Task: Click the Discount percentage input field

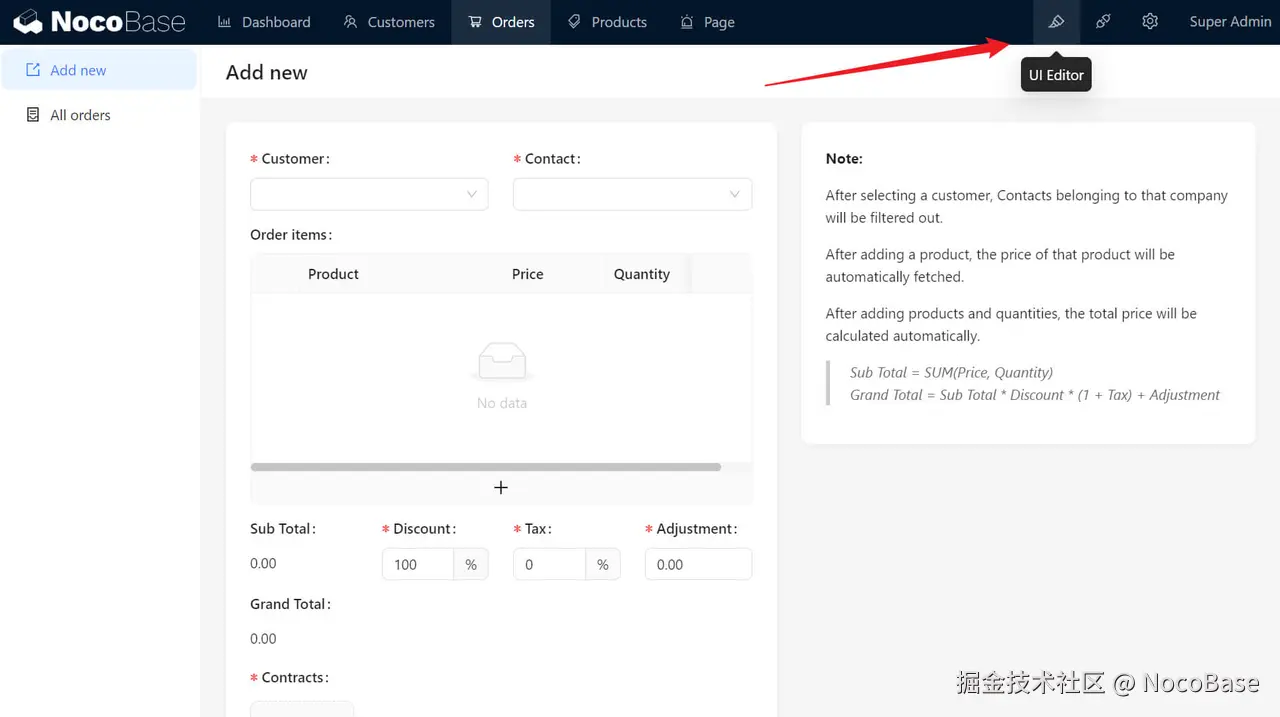Action: (x=417, y=564)
